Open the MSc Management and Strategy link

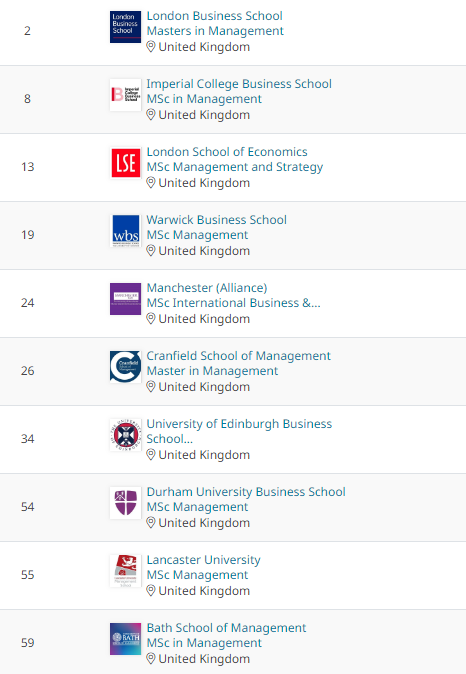point(235,167)
